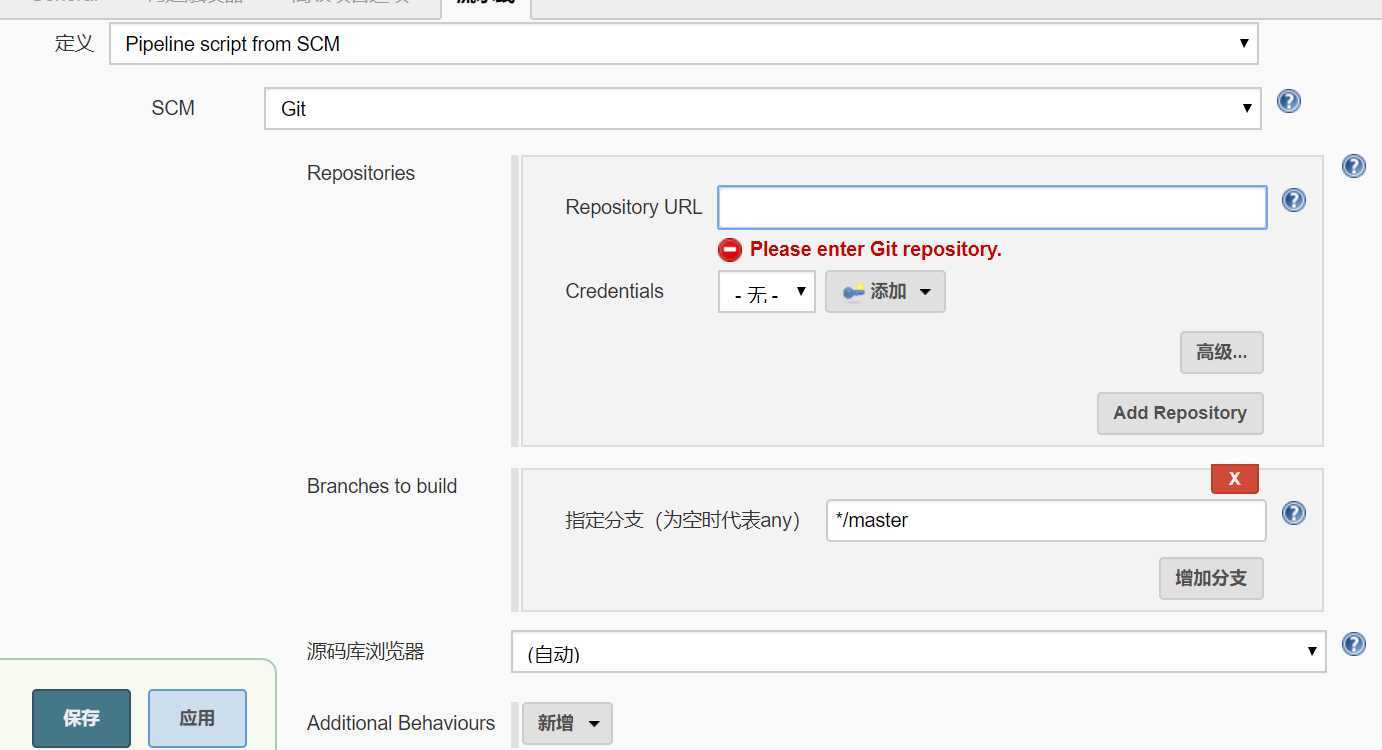
Task: Open help icon beside Repositories section
Action: point(1354,166)
